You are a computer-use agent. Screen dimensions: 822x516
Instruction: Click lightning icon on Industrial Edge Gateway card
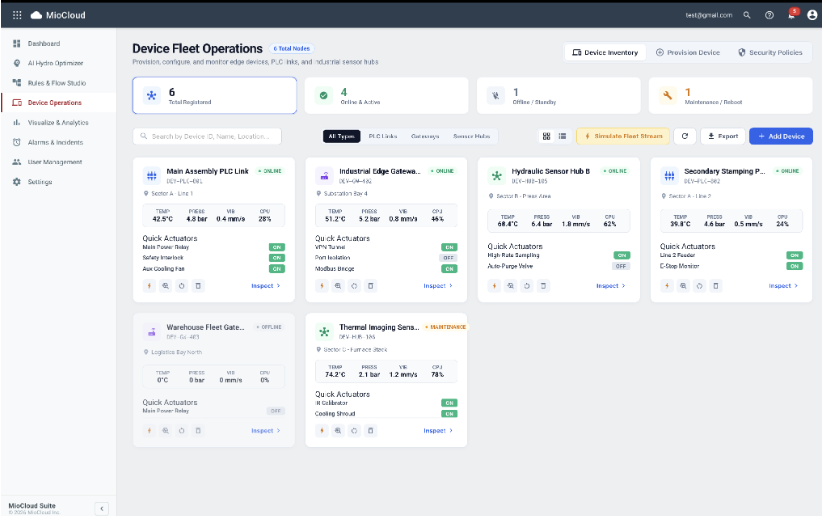pyautogui.click(x=322, y=286)
